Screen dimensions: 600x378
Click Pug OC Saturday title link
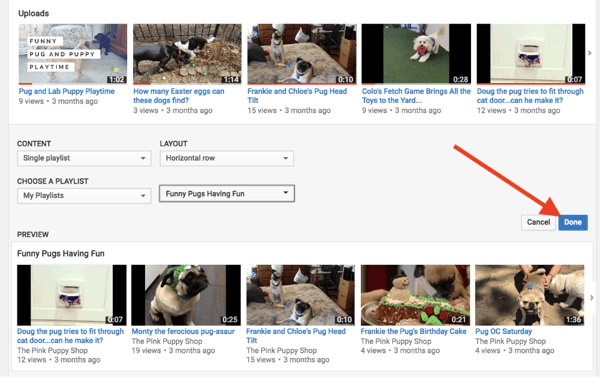[x=504, y=331]
